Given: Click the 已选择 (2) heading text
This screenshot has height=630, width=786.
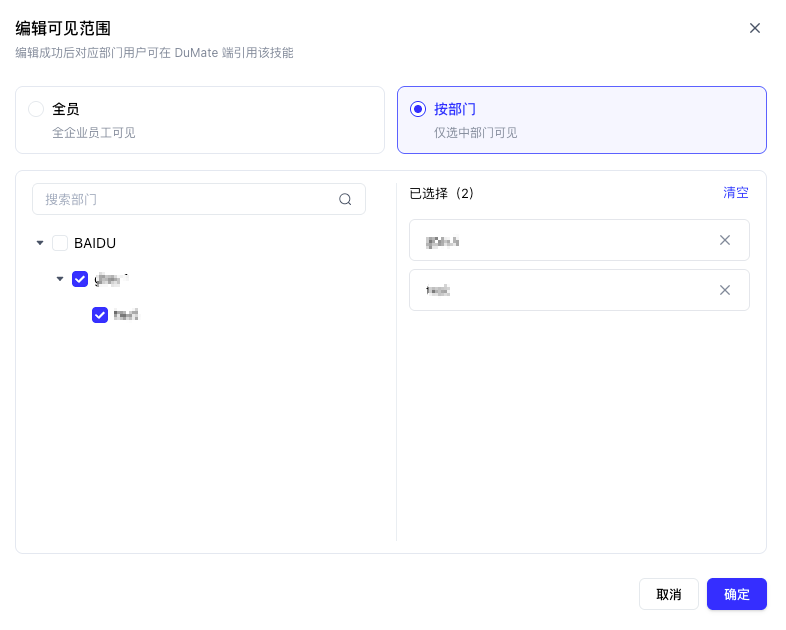Looking at the screenshot, I should [x=441, y=193].
